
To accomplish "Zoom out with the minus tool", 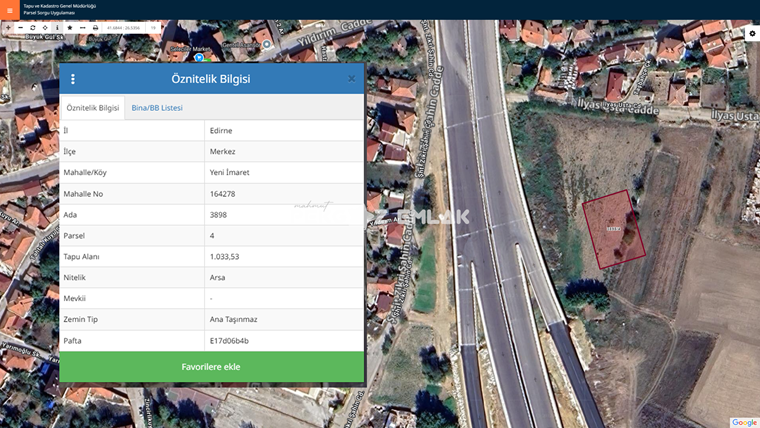I will pos(20,28).
